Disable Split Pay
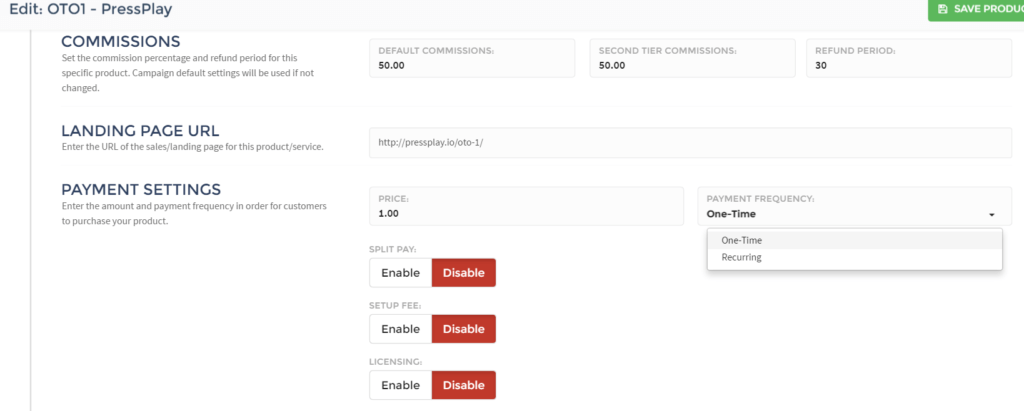Screen dimensions: 1024x411 click(464, 272)
